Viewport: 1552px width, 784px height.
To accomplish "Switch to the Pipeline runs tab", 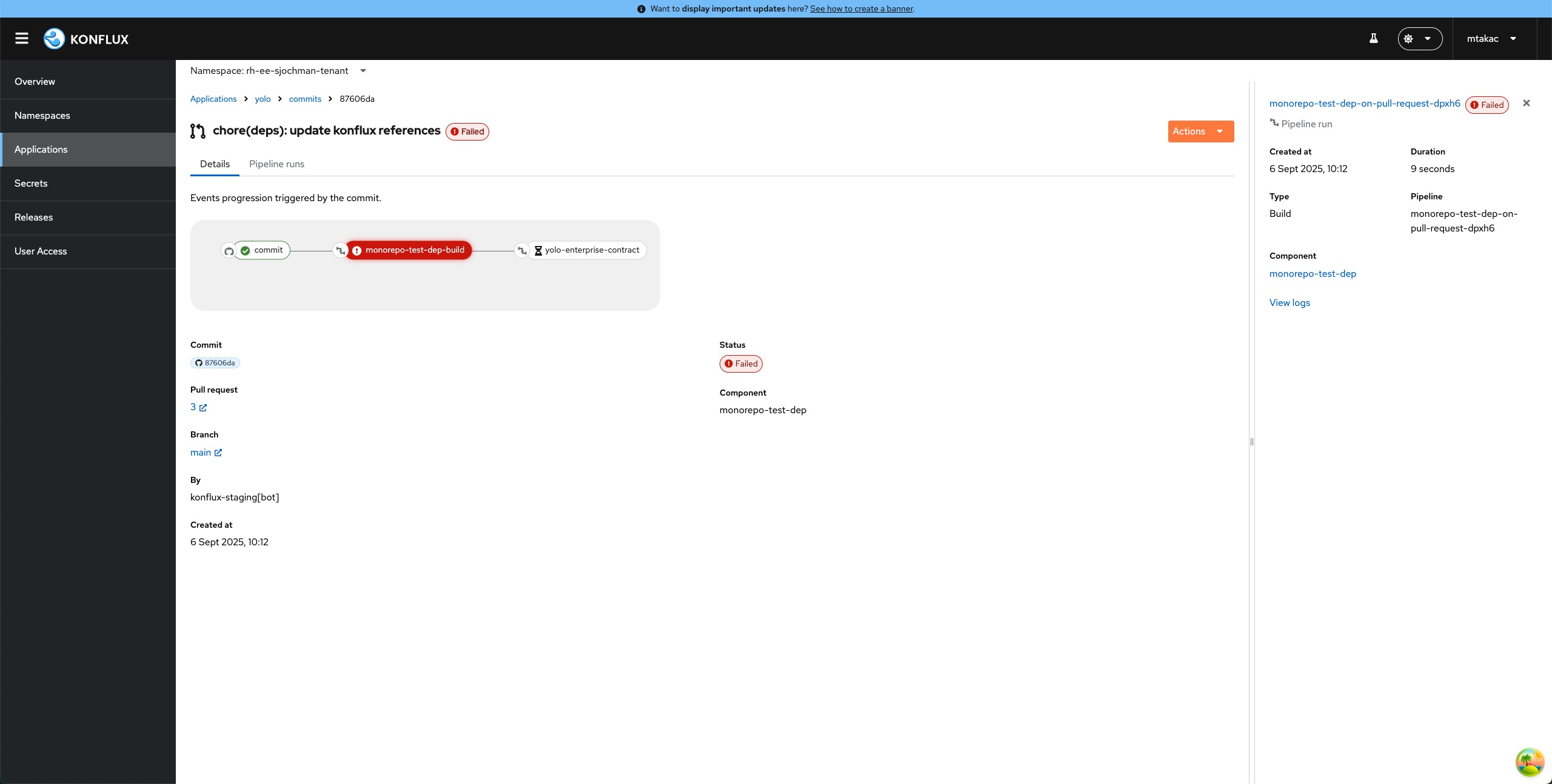I will coord(276,164).
